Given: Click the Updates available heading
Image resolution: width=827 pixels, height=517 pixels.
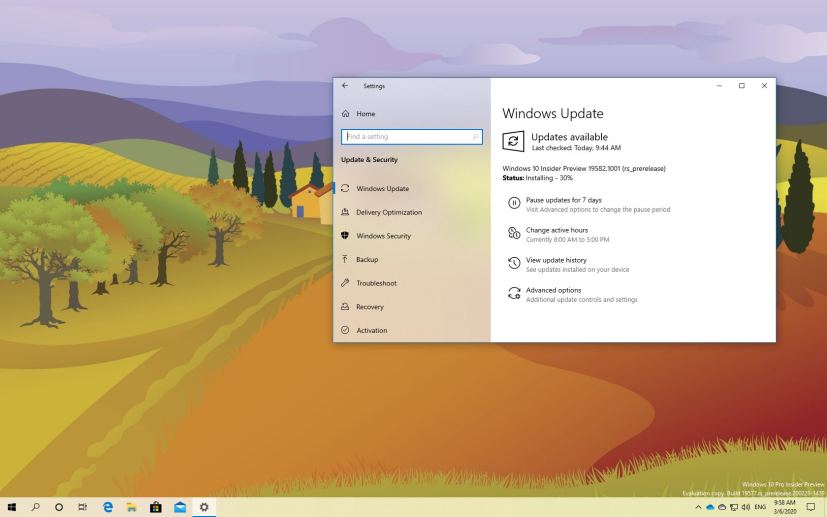Looking at the screenshot, I should pos(569,137).
